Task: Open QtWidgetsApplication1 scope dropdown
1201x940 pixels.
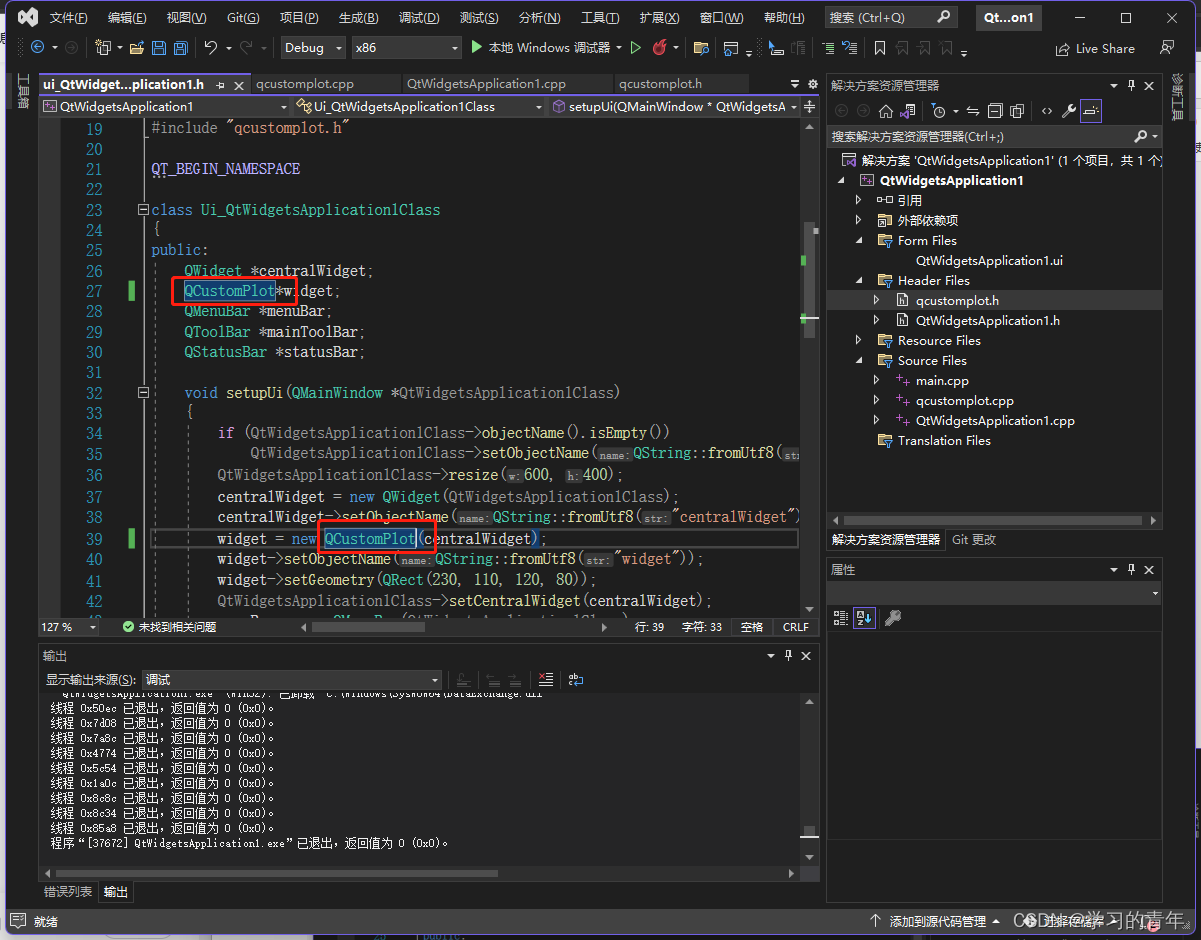Action: click(166, 106)
